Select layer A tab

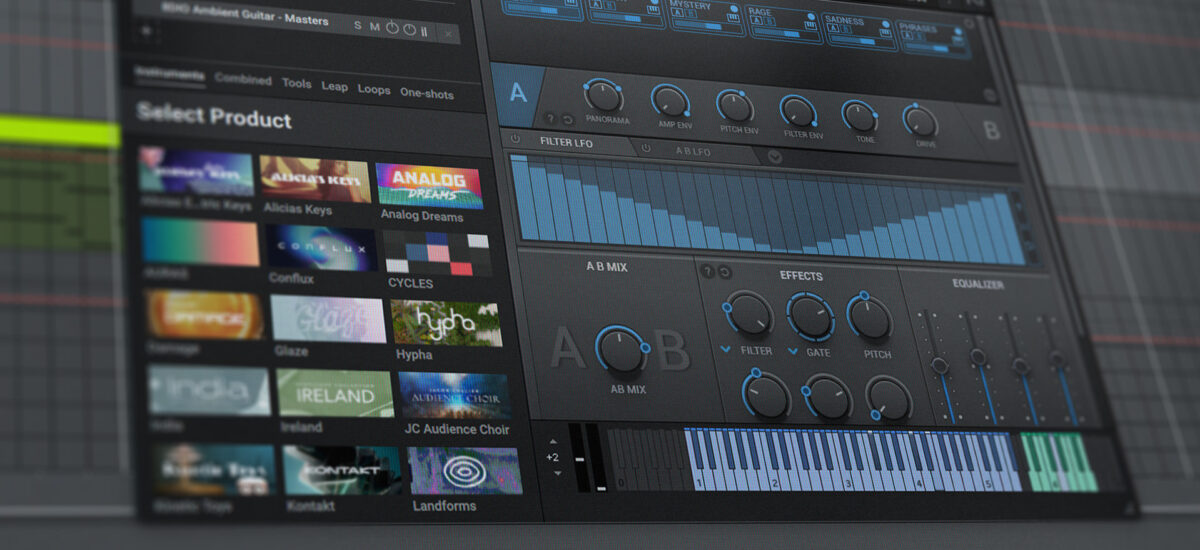(517, 94)
